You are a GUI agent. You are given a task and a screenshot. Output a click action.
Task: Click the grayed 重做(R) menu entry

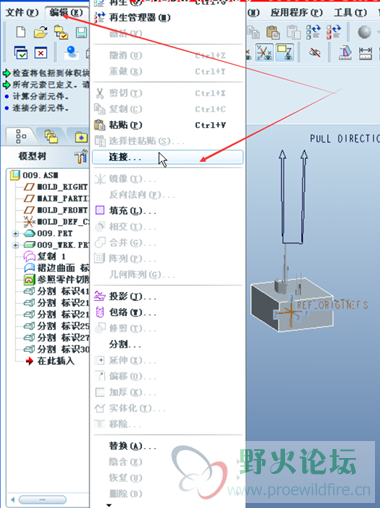[x=168, y=71]
